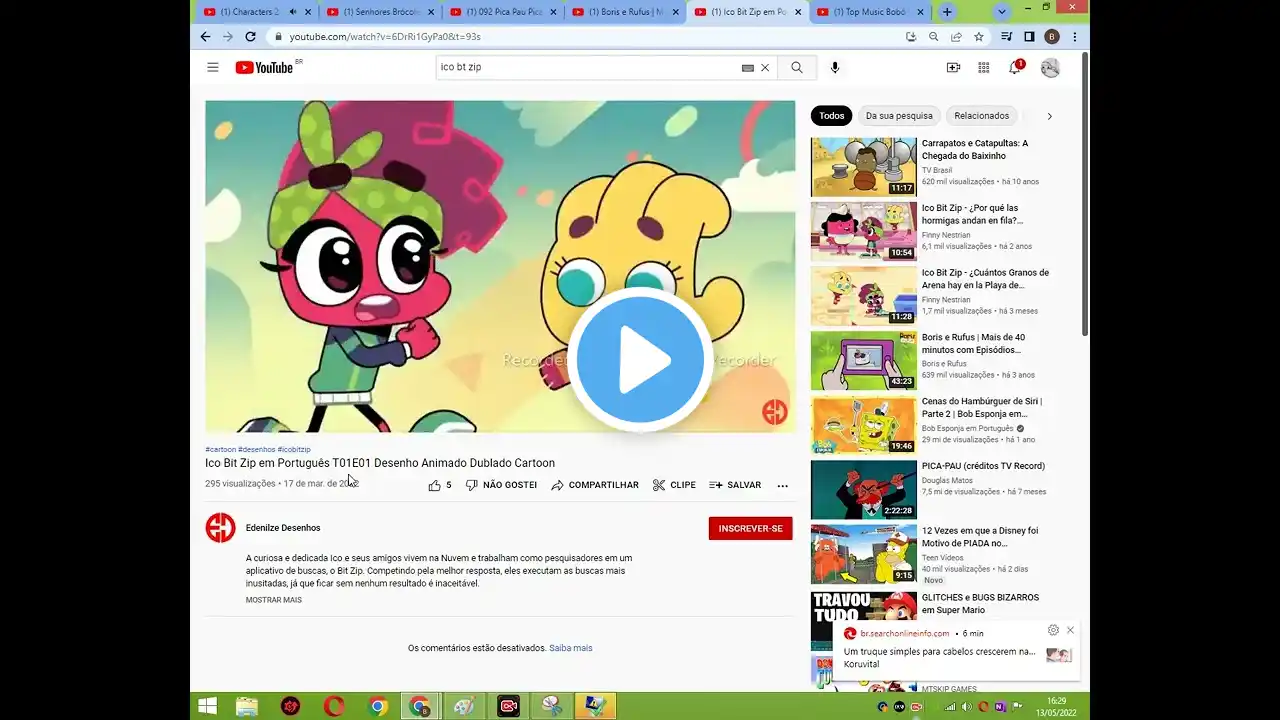The width and height of the screenshot is (1280, 720).
Task: Open the notifications bell
Action: 1015,67
